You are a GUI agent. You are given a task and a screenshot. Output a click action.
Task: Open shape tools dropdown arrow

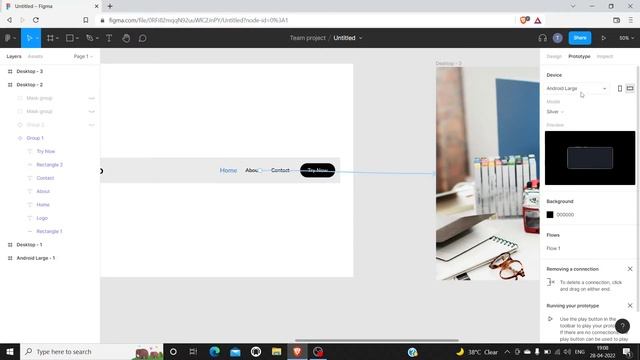77,38
